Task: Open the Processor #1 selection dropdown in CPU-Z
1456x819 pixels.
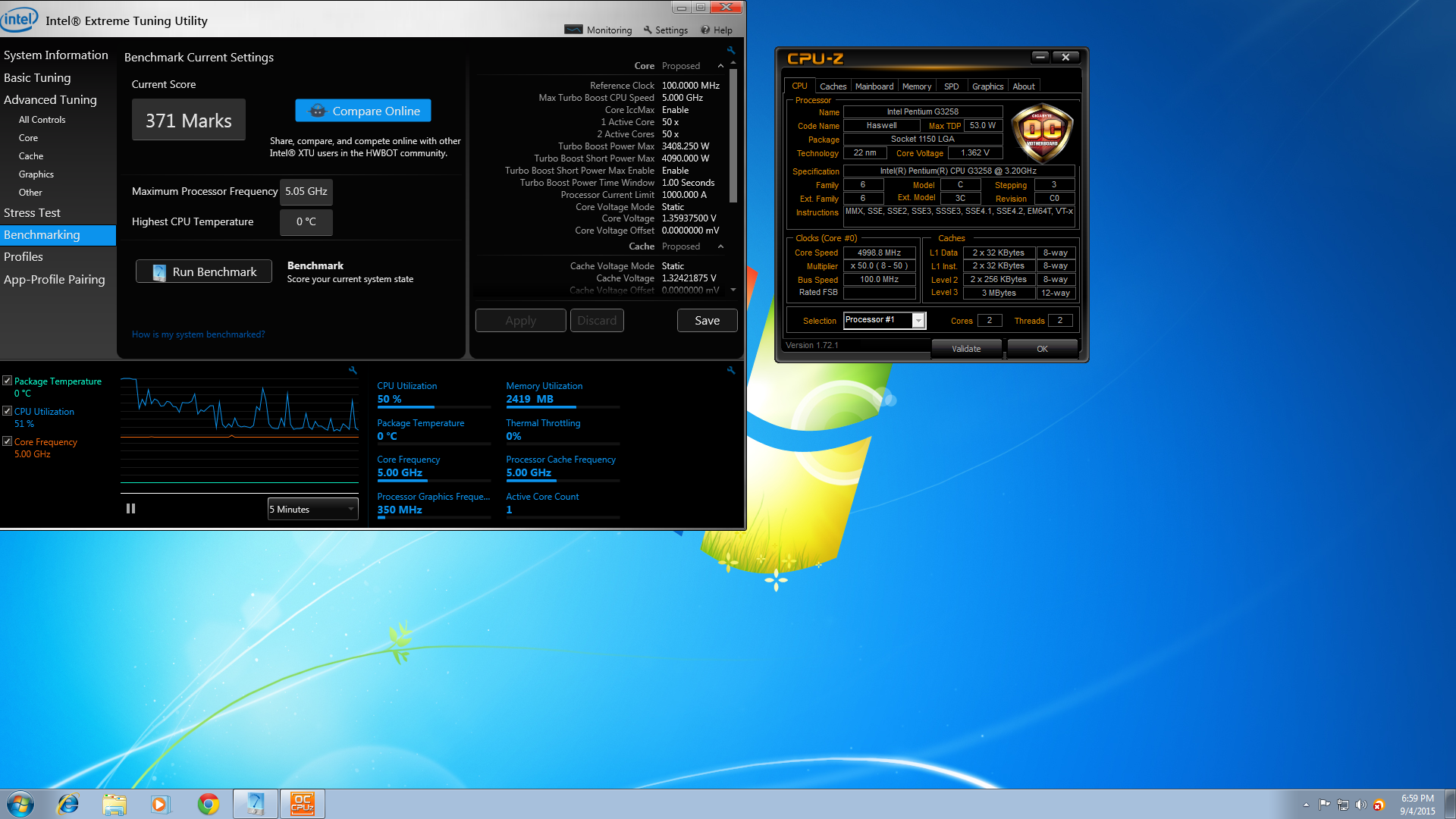Action: 918,321
